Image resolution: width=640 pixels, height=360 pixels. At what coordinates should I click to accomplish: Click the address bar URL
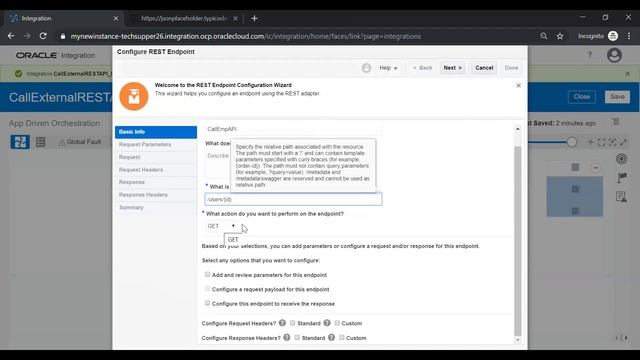(245, 36)
